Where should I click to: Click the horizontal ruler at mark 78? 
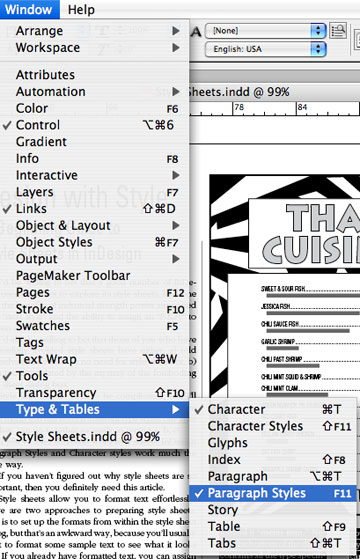(239, 107)
